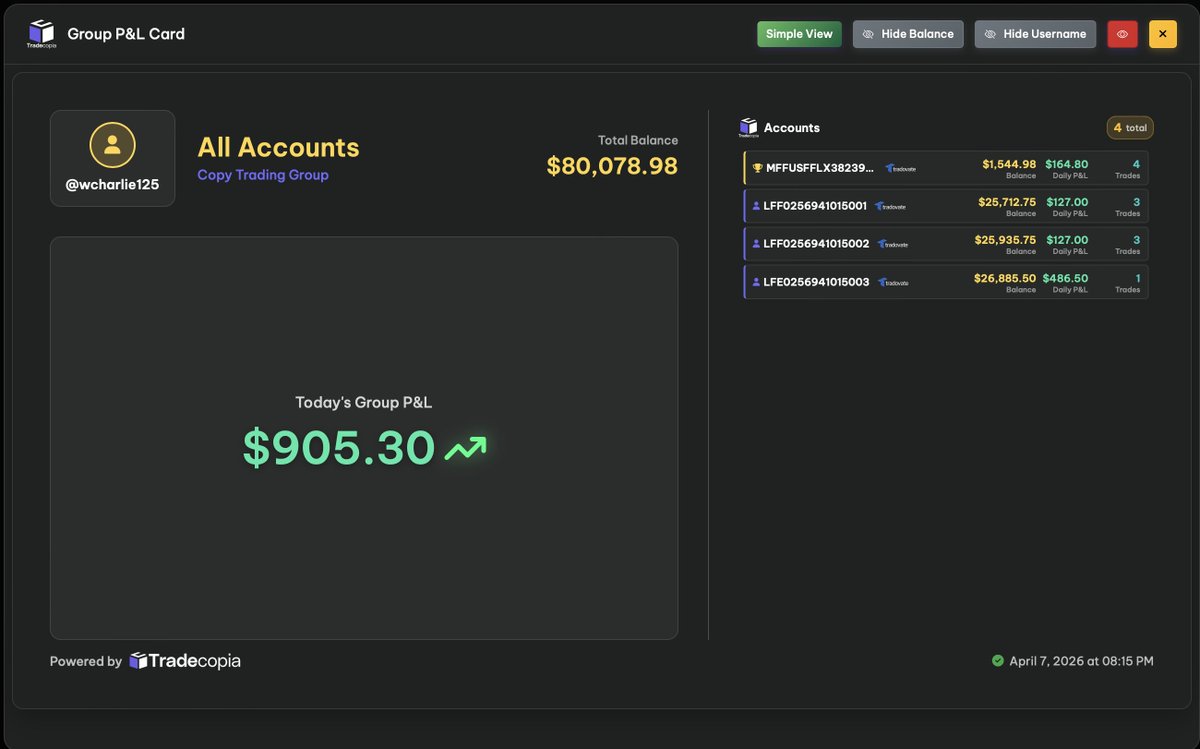
Task: Click the $25,712.75 balance value
Action: [x=1007, y=202]
